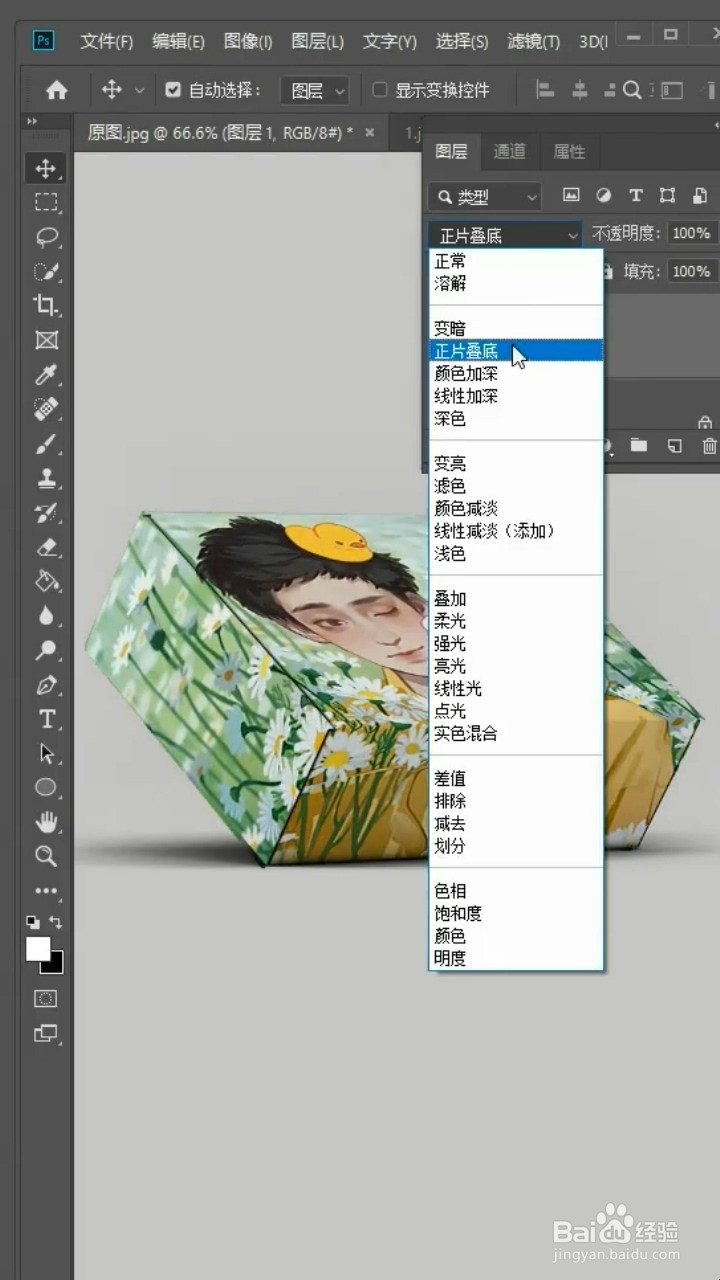Open the Auto-Select 图层 dropdown
Image resolution: width=720 pixels, height=1280 pixels.
point(314,90)
